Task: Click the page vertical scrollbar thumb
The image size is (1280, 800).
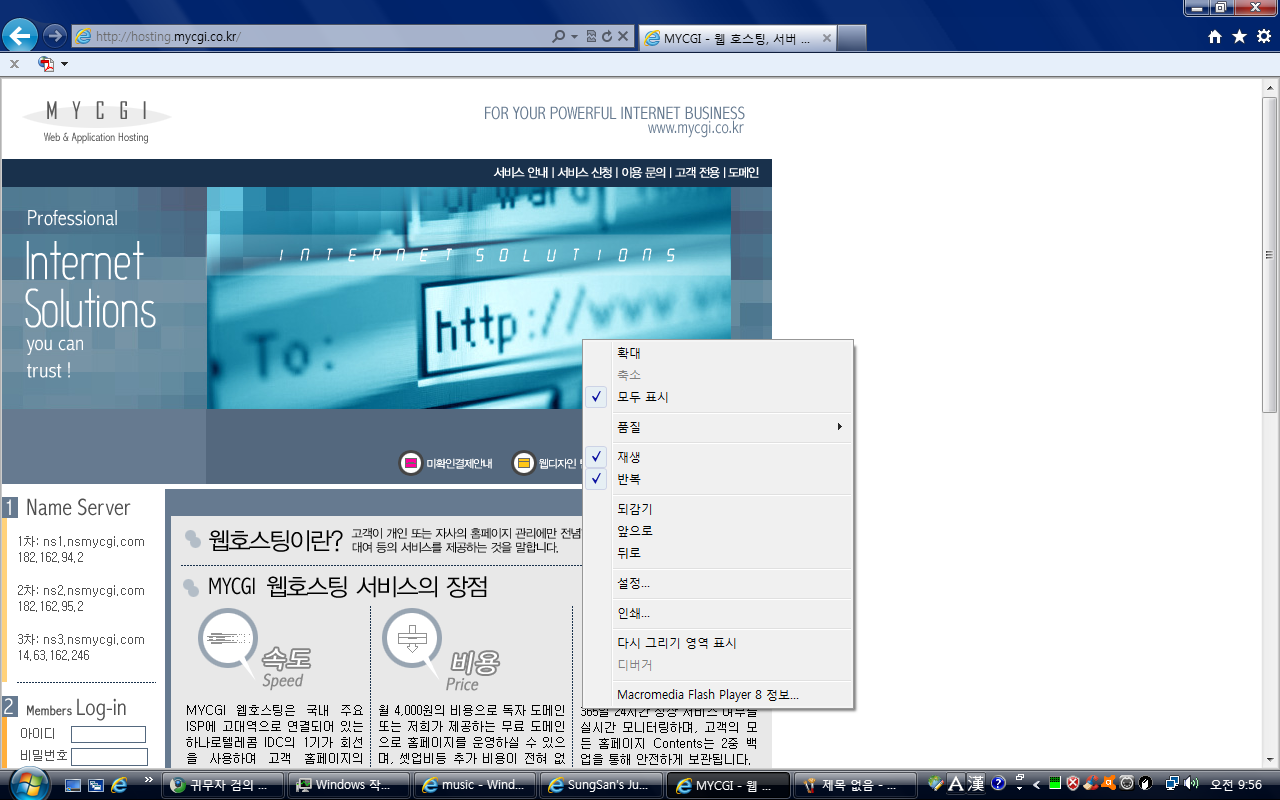Action: click(1270, 255)
